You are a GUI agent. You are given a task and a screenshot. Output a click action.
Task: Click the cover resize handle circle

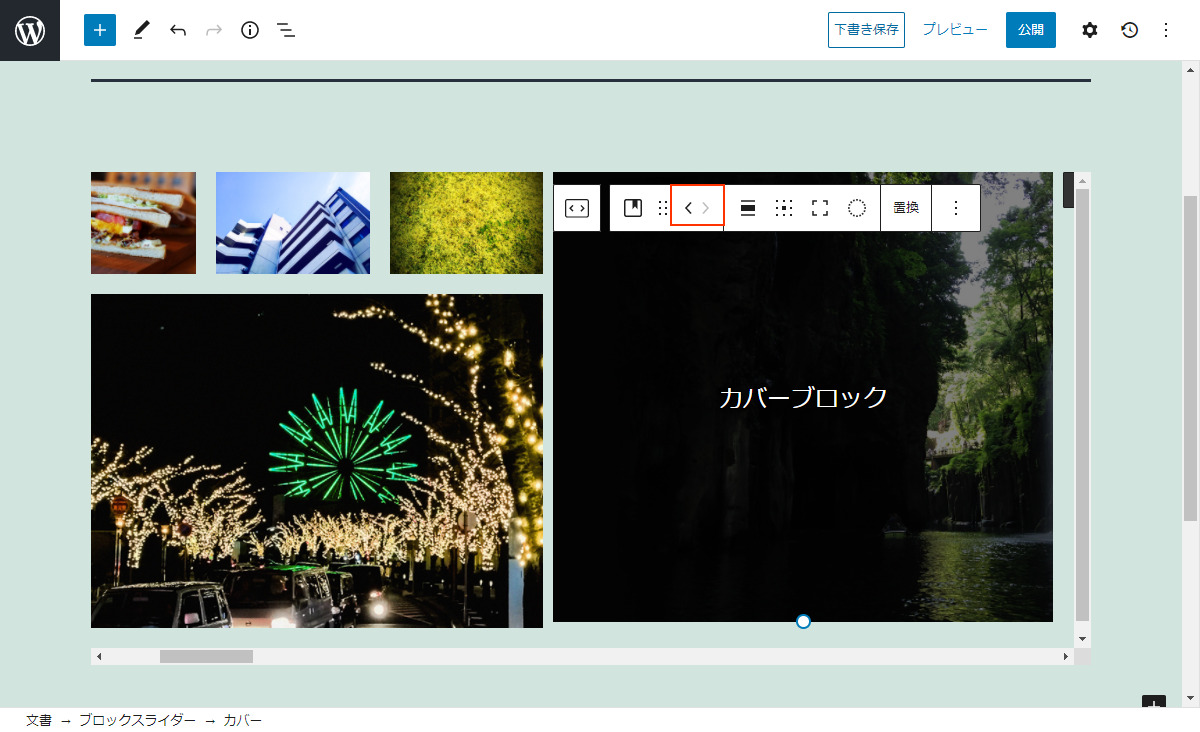point(803,622)
